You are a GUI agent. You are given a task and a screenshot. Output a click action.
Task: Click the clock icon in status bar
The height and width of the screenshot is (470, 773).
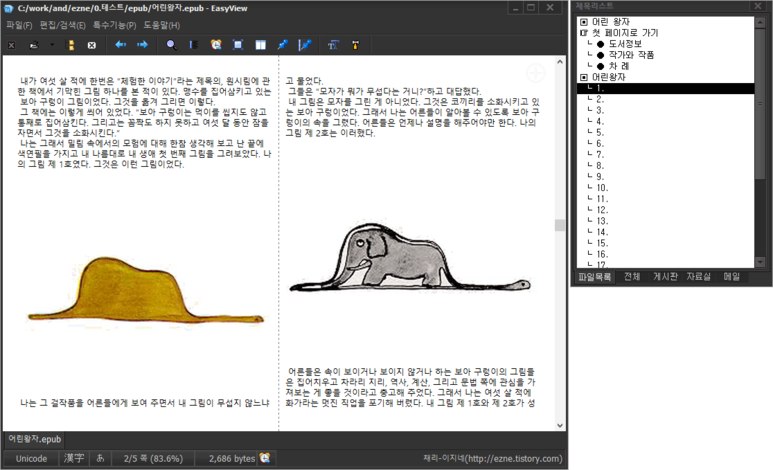coord(265,458)
